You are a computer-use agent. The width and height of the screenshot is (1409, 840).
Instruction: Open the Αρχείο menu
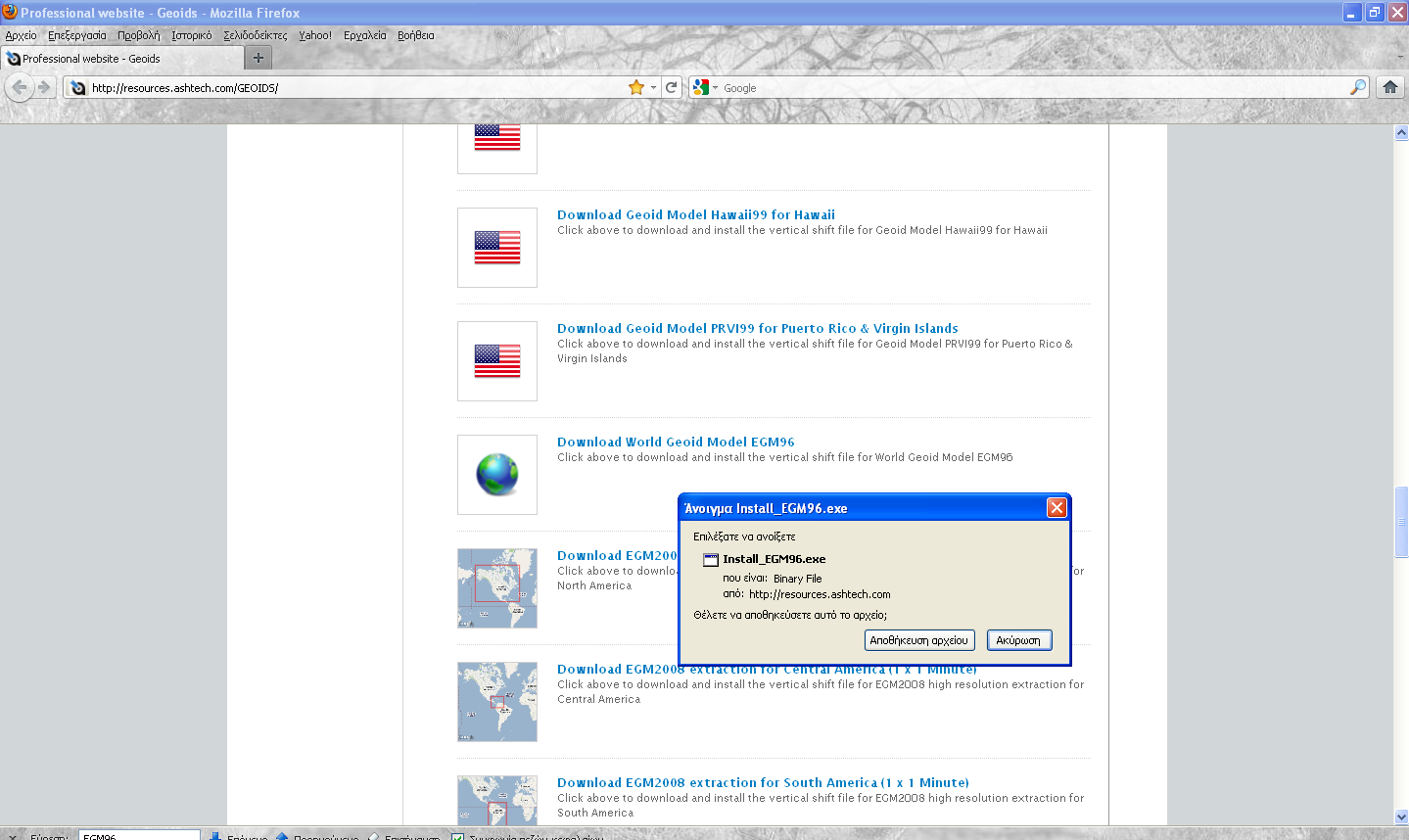click(21, 35)
